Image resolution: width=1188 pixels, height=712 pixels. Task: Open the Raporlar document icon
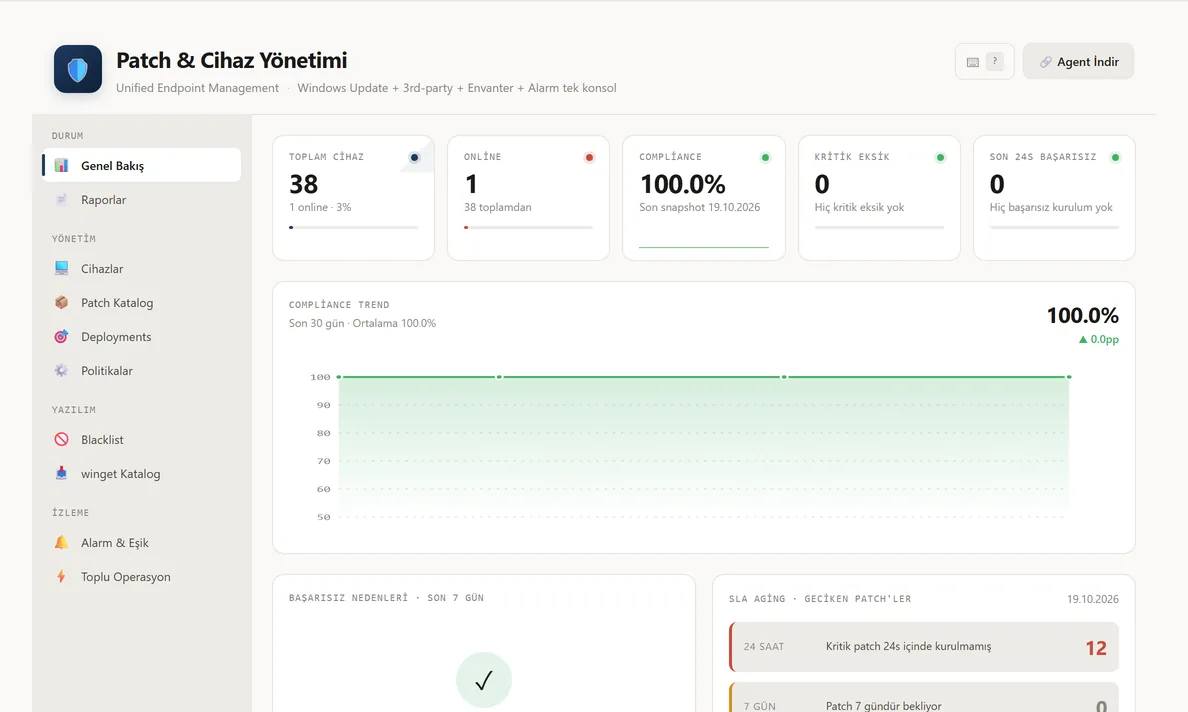(61, 199)
